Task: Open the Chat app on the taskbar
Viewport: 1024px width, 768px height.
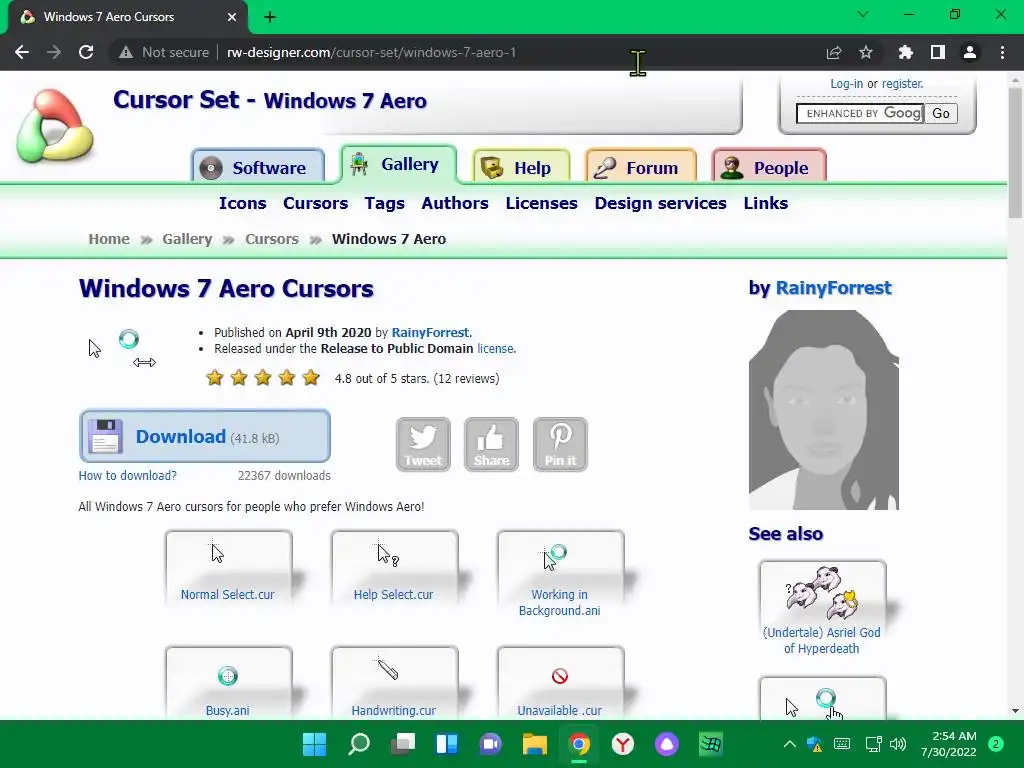Action: click(490, 744)
